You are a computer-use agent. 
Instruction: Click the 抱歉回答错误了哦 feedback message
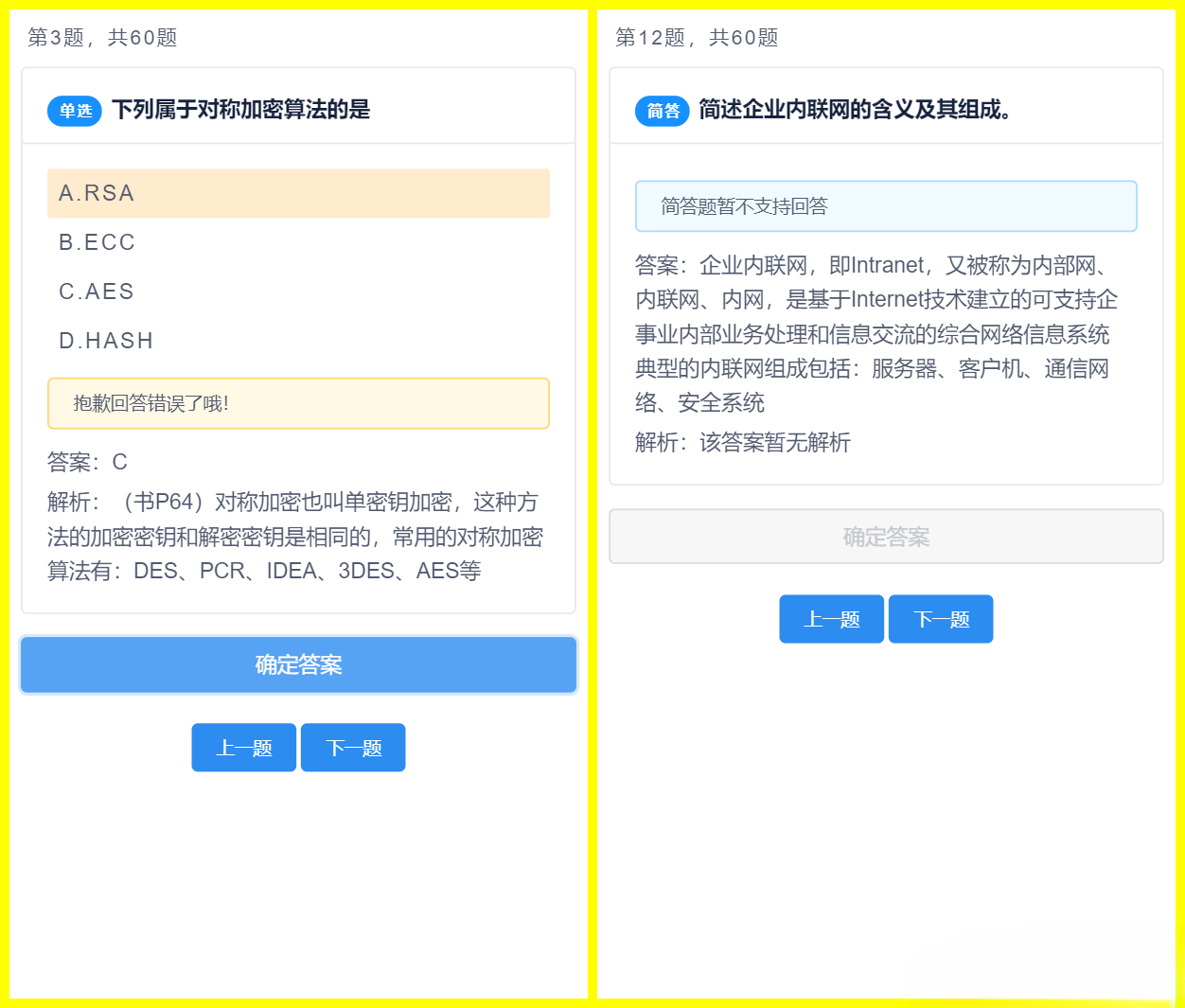coord(298,403)
